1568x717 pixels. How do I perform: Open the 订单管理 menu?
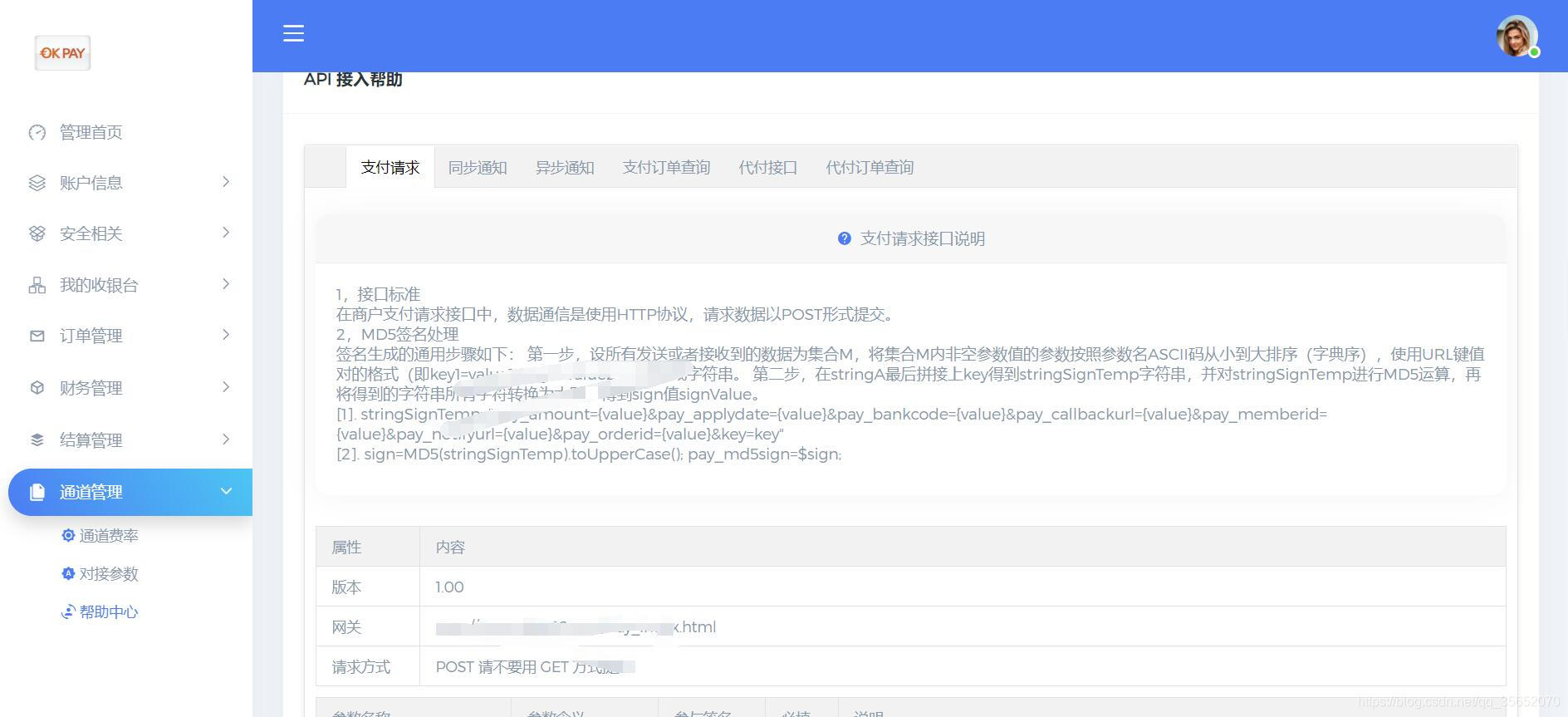pos(91,336)
